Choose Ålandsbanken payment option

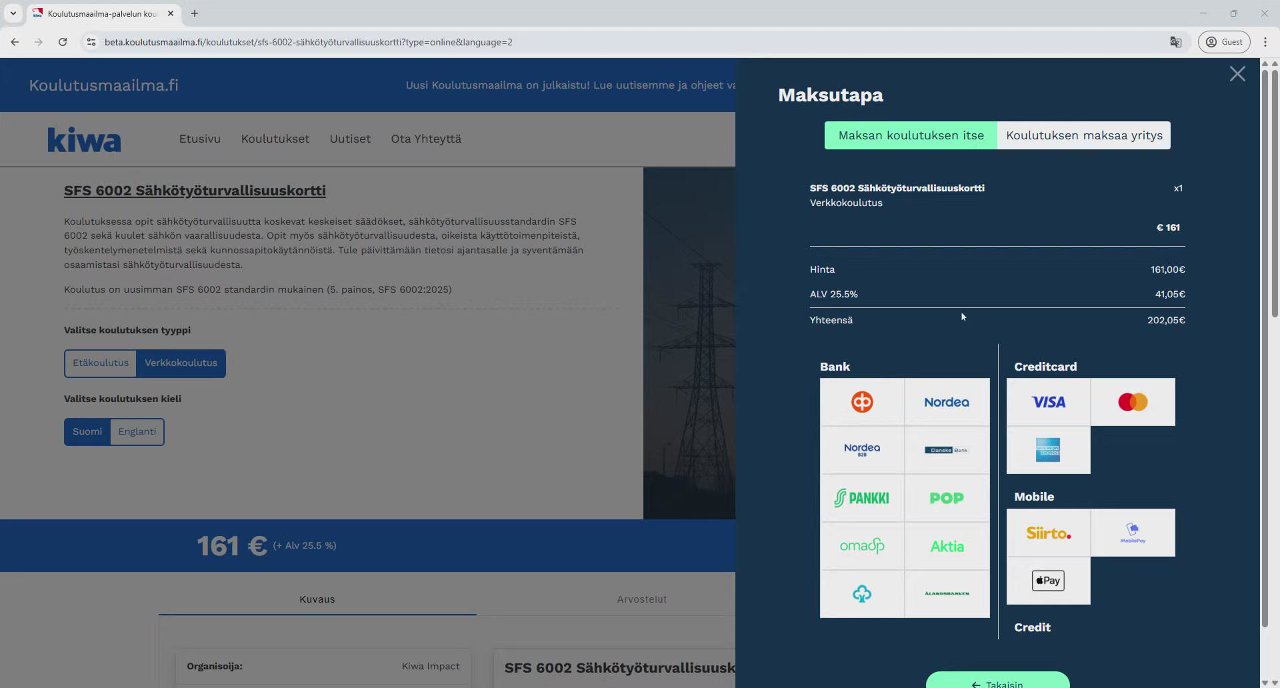pos(947,594)
